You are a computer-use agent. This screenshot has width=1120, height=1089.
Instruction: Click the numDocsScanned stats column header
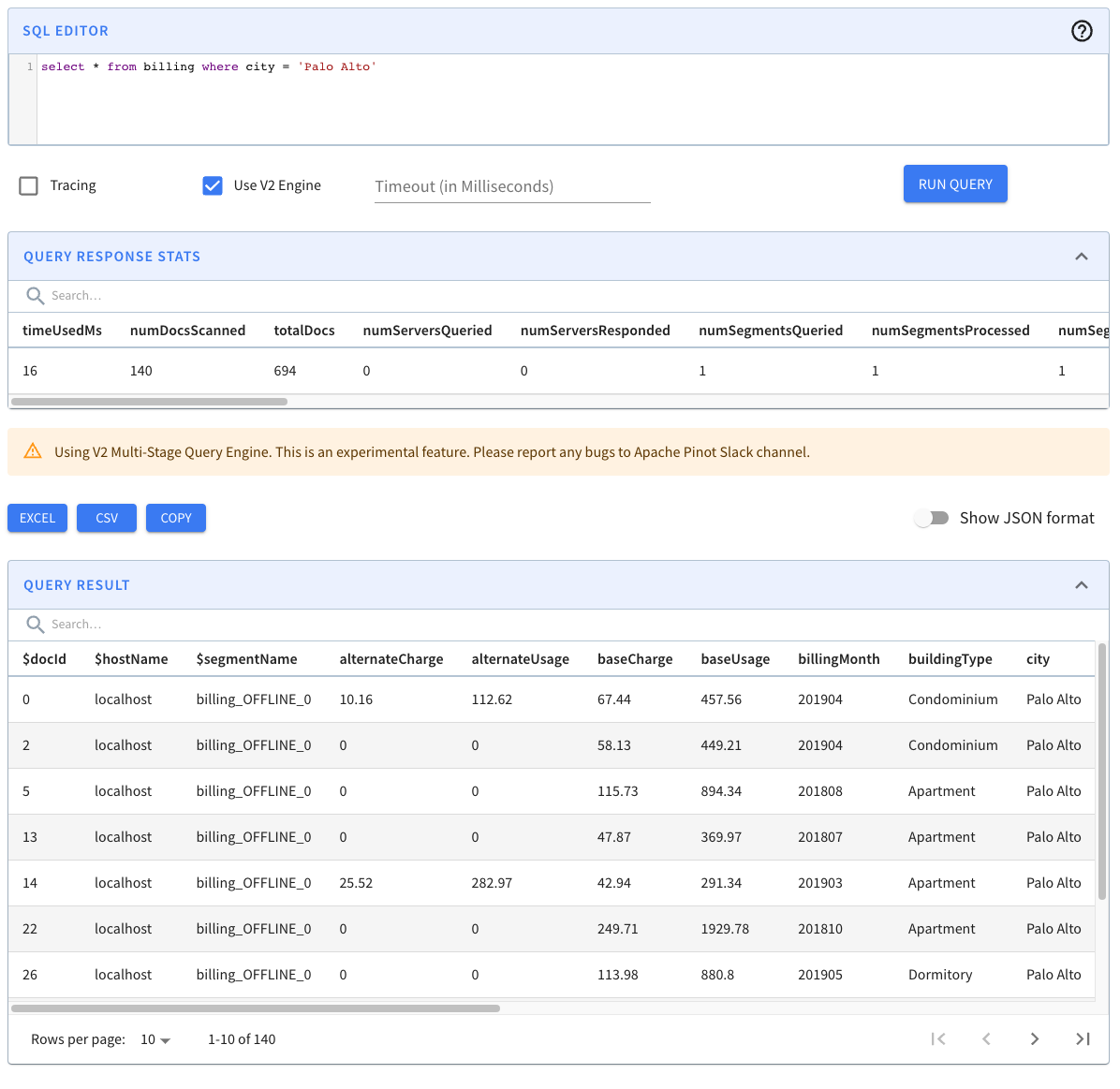188,331
